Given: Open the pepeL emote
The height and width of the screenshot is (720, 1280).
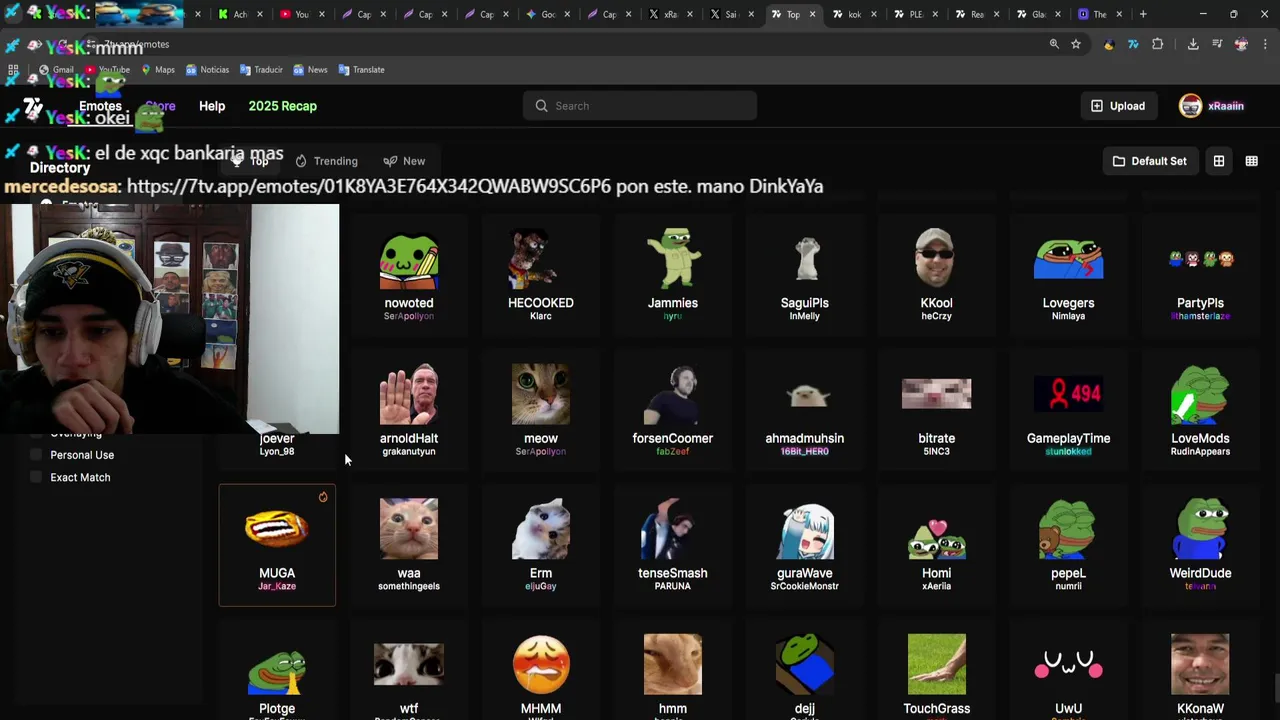Looking at the screenshot, I should (1069, 545).
